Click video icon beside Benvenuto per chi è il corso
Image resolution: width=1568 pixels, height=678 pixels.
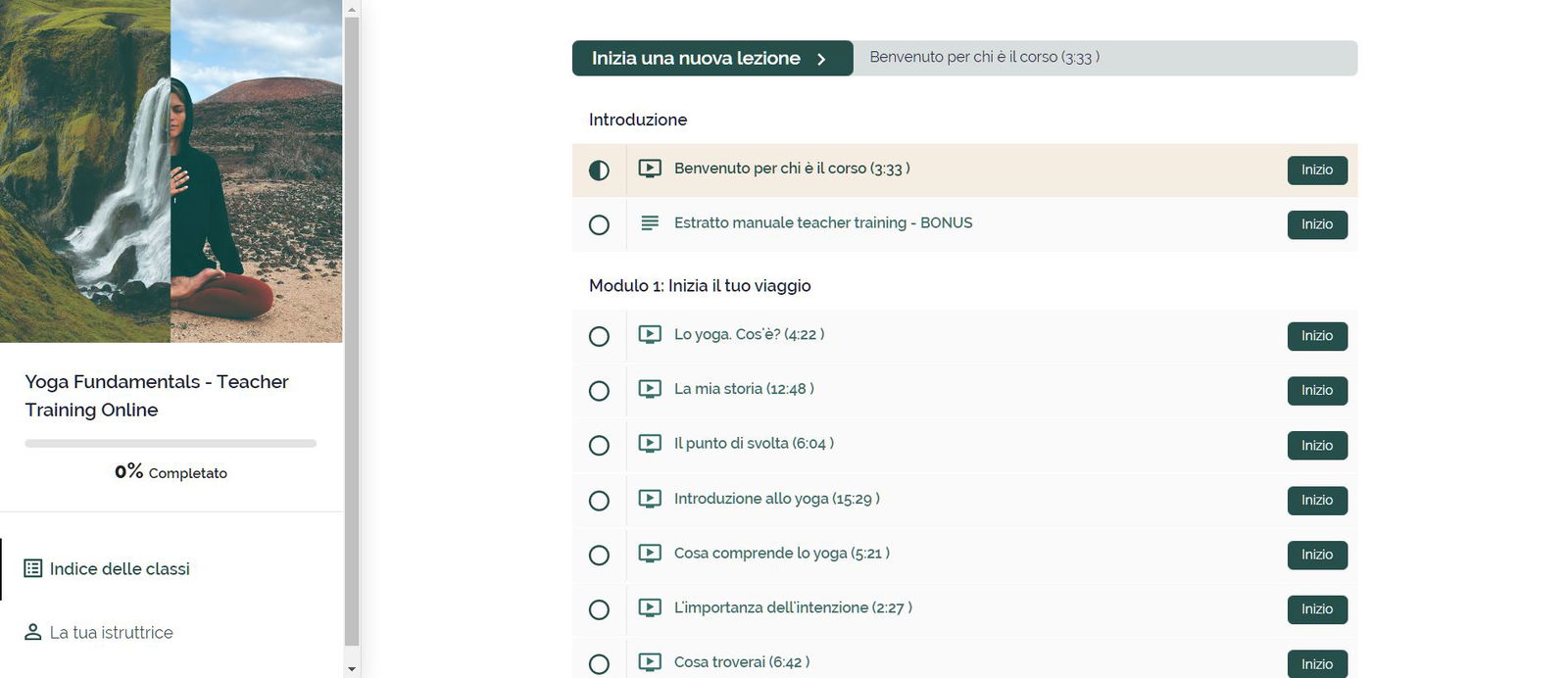[x=650, y=169]
